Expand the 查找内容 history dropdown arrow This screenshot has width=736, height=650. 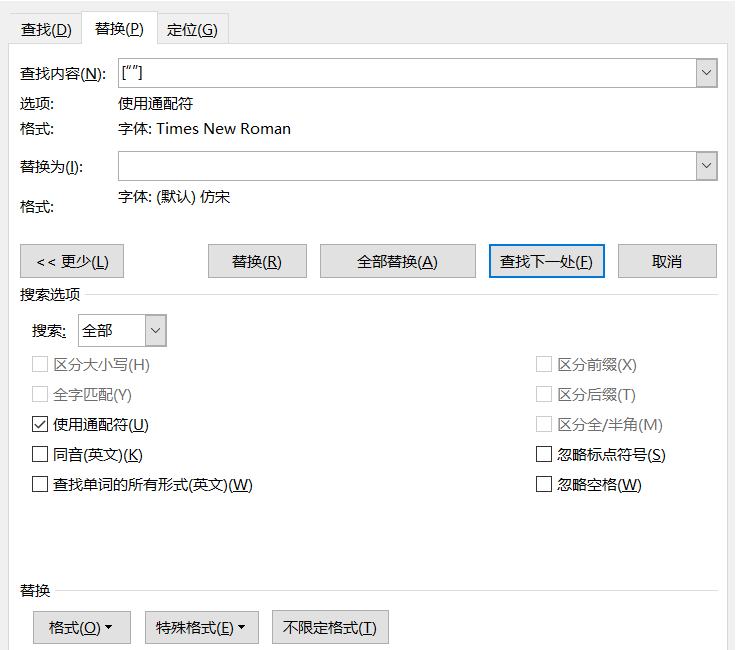click(707, 73)
